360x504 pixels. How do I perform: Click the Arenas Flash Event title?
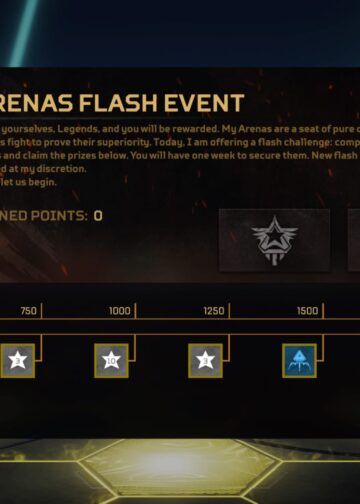point(122,103)
